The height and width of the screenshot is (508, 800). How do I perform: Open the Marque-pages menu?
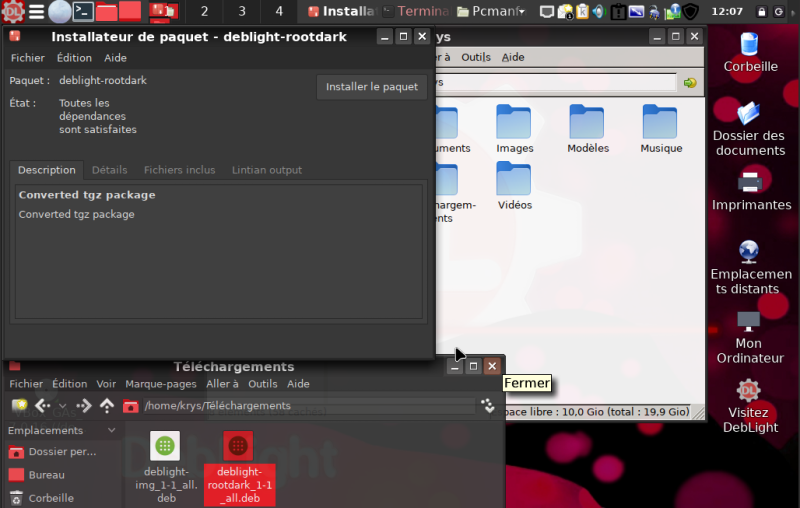point(160,384)
